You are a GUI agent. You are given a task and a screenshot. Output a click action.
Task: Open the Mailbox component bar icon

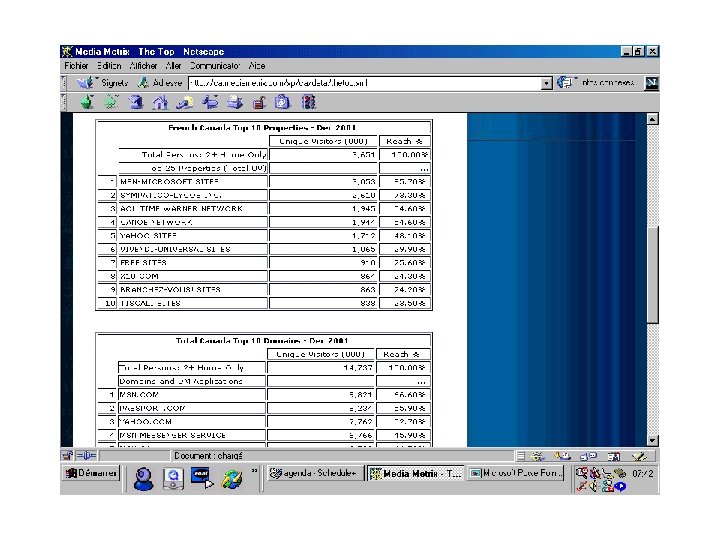click(562, 456)
